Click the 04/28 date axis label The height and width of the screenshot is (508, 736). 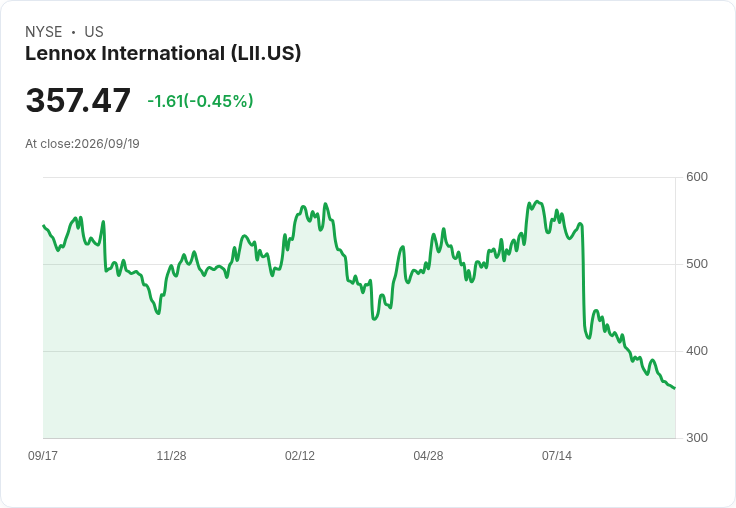tap(428, 455)
